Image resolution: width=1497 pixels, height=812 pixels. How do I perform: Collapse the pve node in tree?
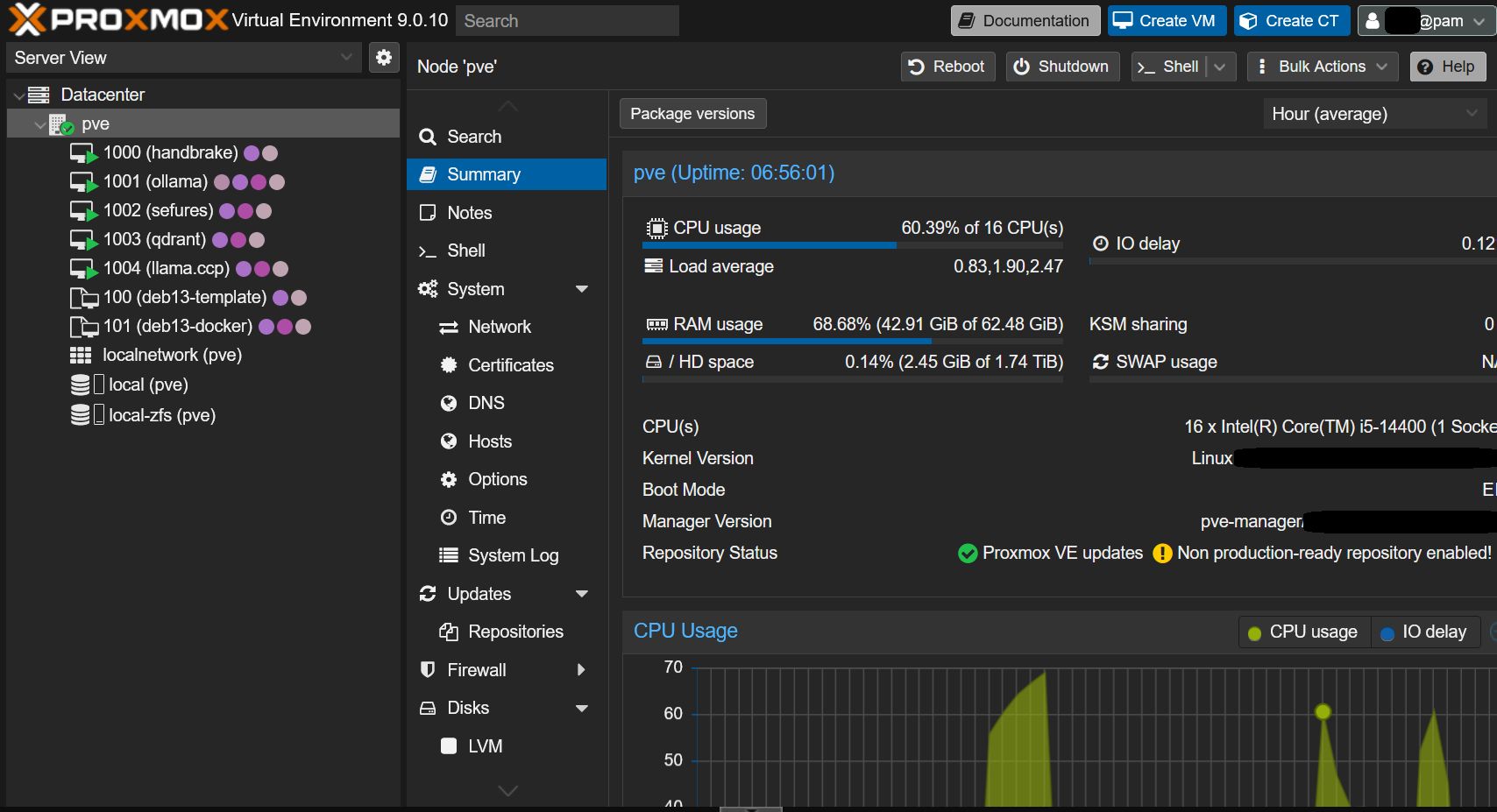[39, 125]
